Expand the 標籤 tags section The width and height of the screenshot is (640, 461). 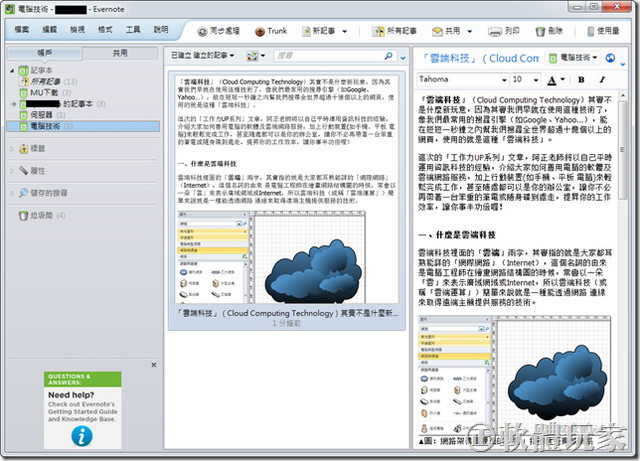(12, 149)
